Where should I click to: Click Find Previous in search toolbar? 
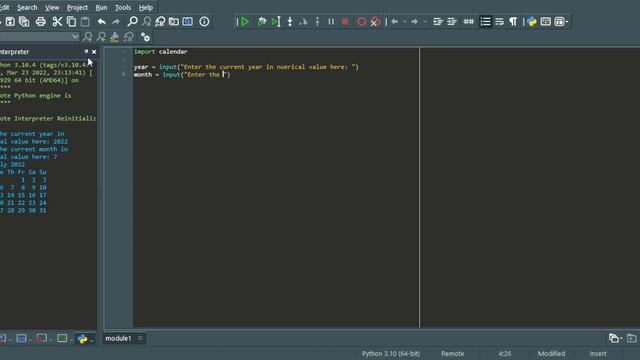[101, 37]
